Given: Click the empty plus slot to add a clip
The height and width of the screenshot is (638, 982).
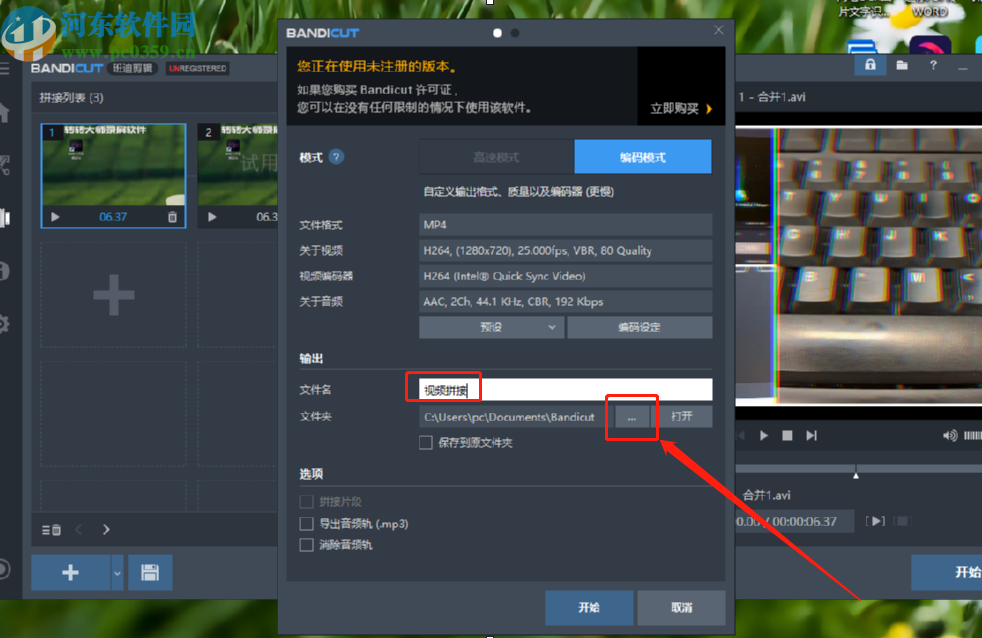Looking at the screenshot, I should tap(113, 294).
